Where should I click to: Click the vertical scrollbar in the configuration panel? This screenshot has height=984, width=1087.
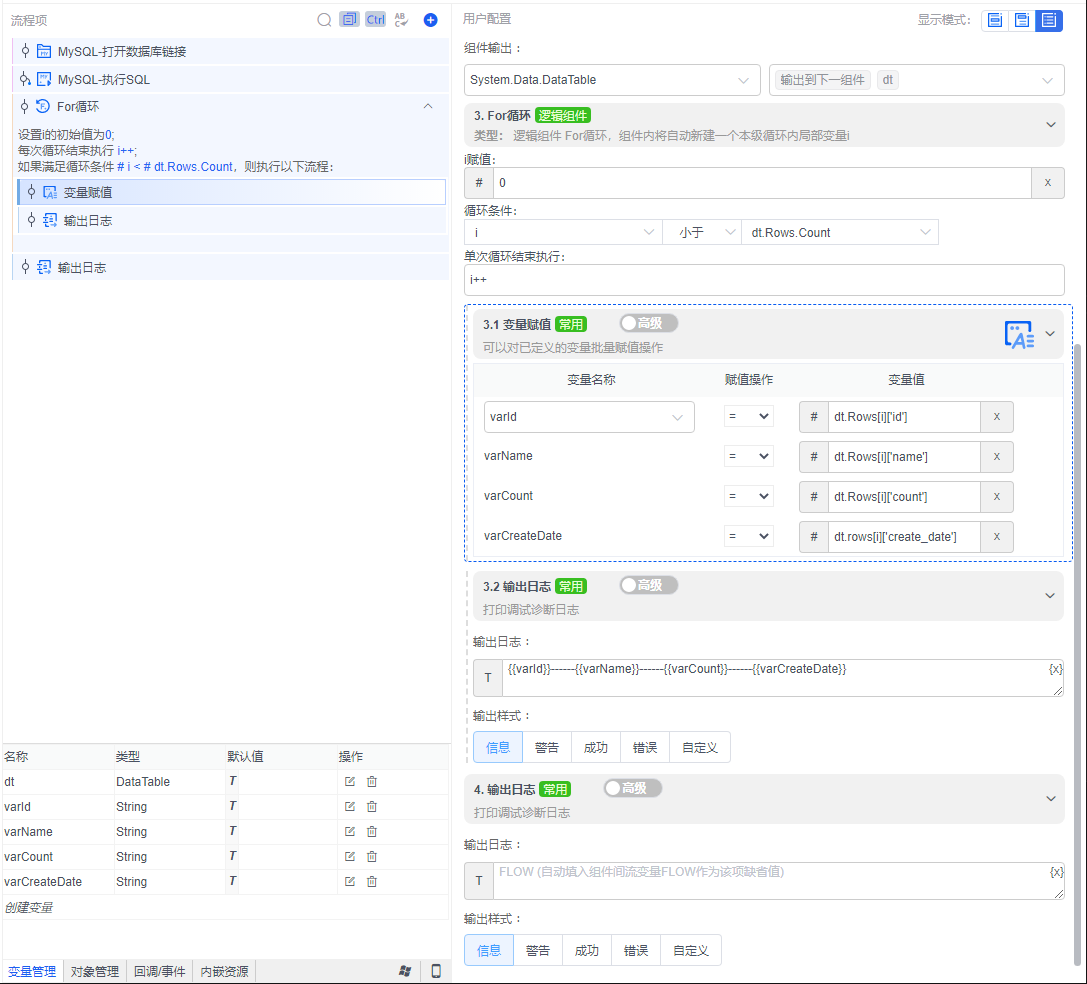point(1078,650)
